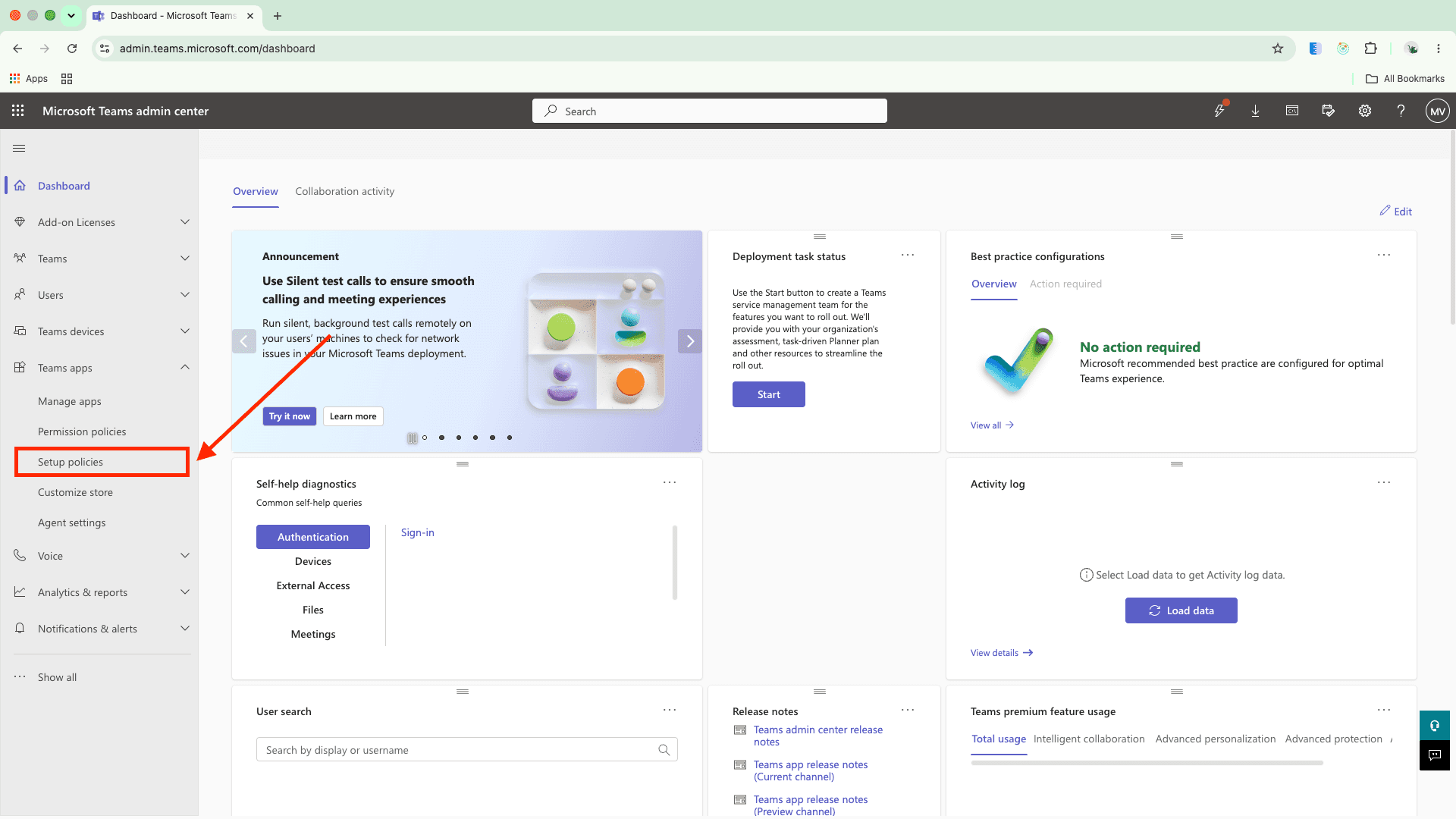Open the Chrome three-dot menu
1456x819 pixels.
[x=1439, y=49]
